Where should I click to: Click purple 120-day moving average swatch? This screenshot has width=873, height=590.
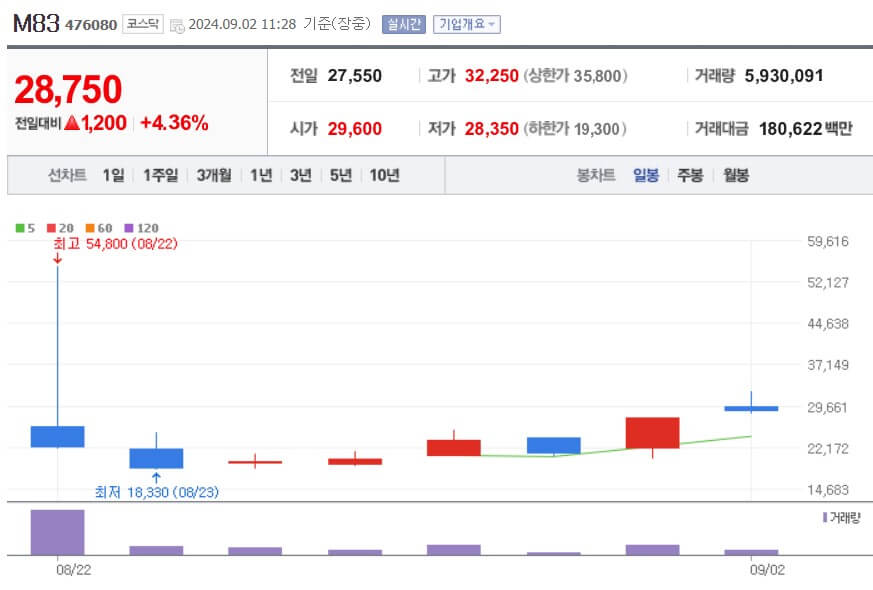(129, 228)
